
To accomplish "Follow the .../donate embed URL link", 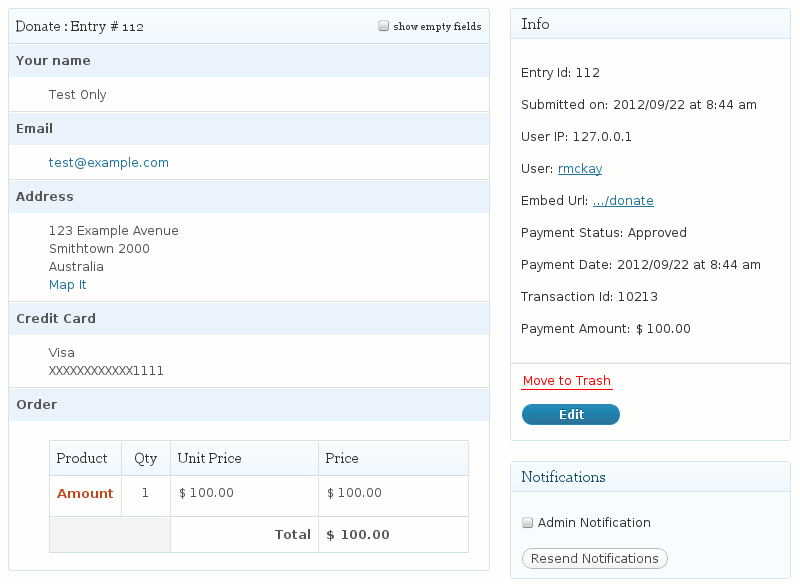I will click(623, 200).
